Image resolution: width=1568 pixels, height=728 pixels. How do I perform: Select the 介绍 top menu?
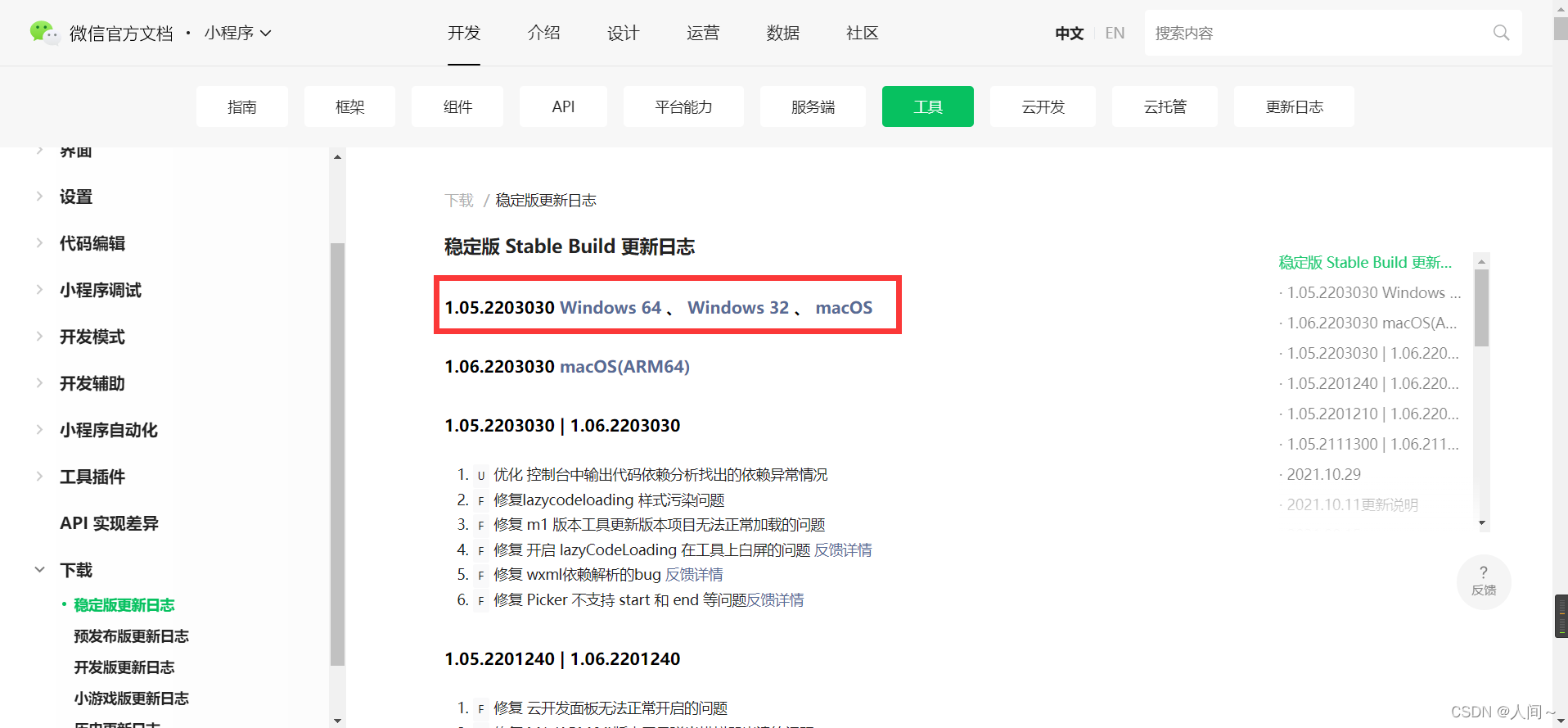coord(543,33)
